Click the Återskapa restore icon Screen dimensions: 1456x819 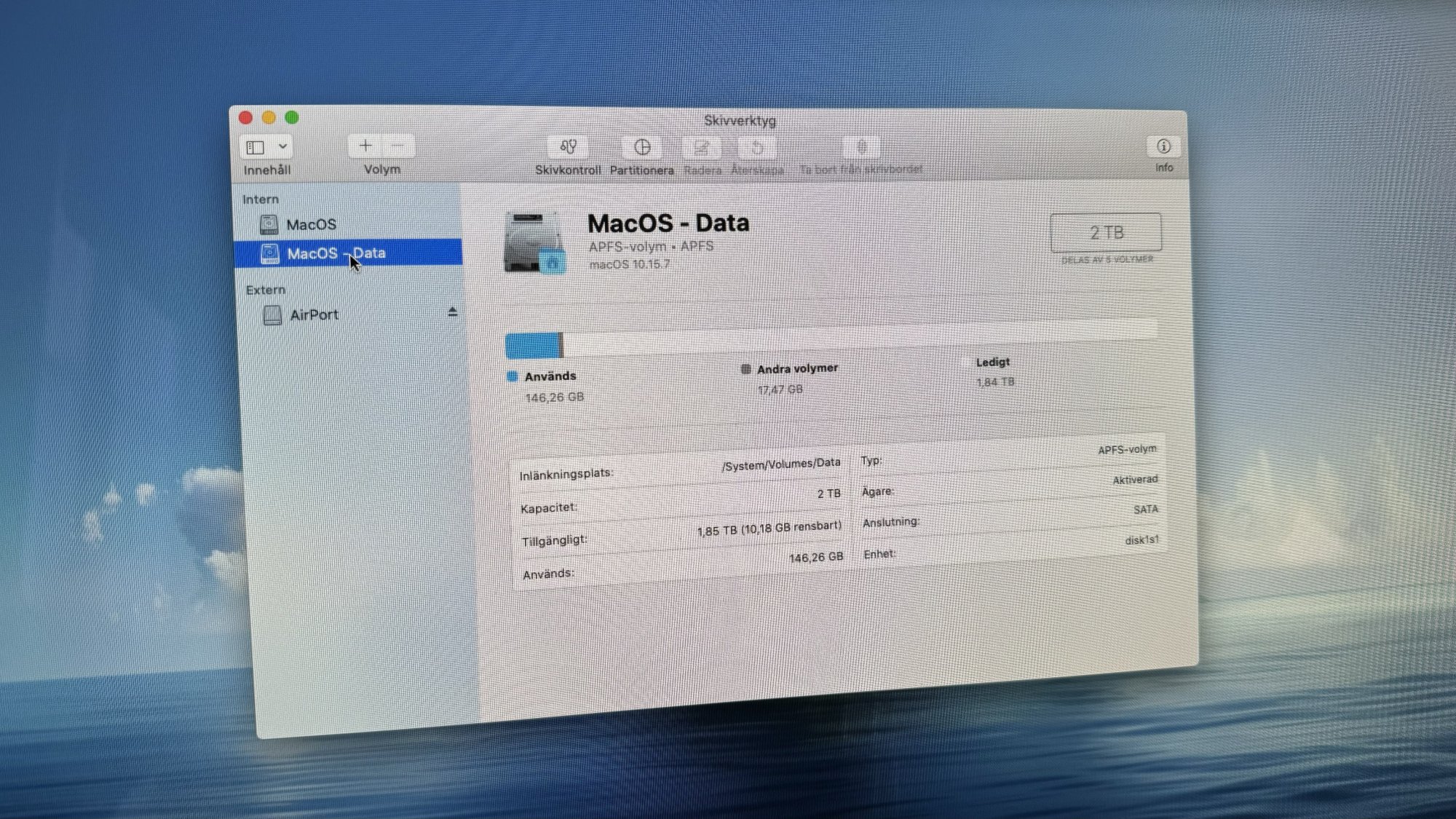point(756,149)
